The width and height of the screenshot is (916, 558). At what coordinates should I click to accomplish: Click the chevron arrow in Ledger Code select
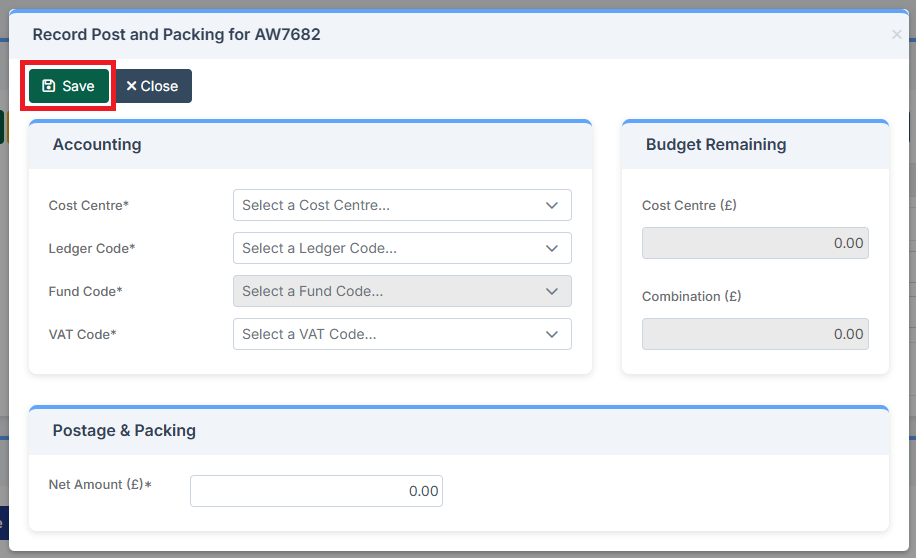pyautogui.click(x=552, y=248)
